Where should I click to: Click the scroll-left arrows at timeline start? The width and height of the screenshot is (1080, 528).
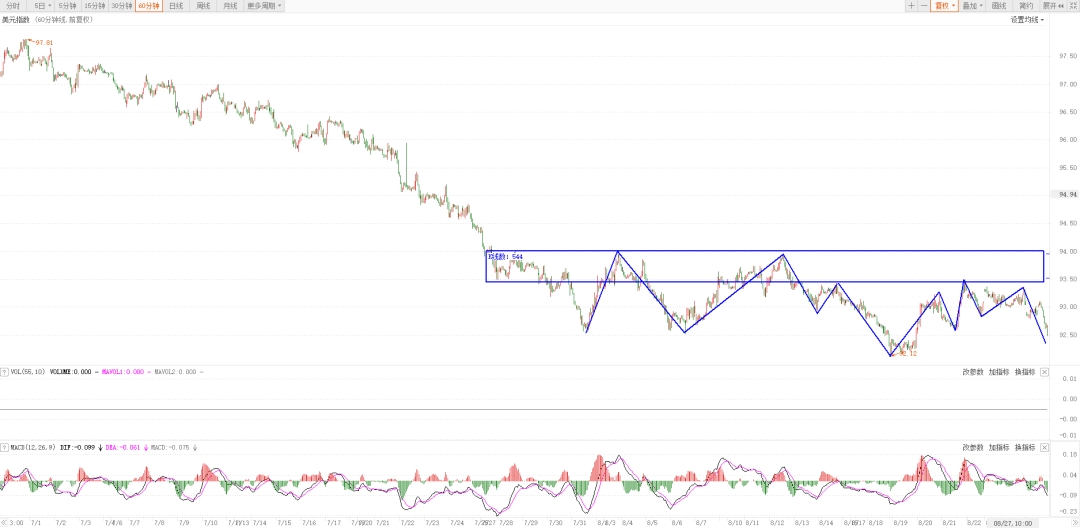click(x=3, y=523)
